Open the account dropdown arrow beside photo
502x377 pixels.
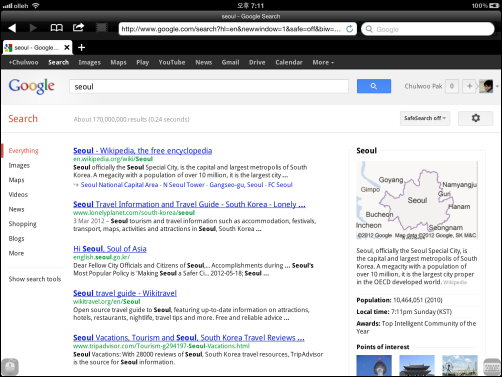point(497,86)
